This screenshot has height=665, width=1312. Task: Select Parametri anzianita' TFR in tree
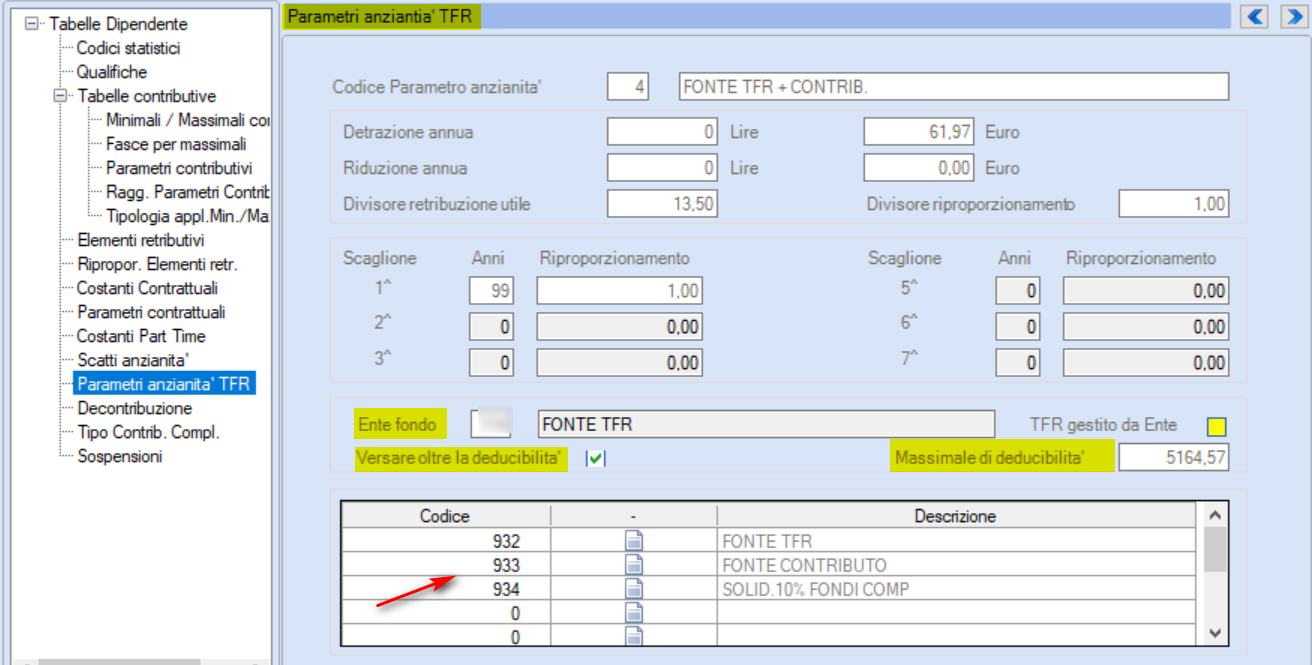[165, 384]
